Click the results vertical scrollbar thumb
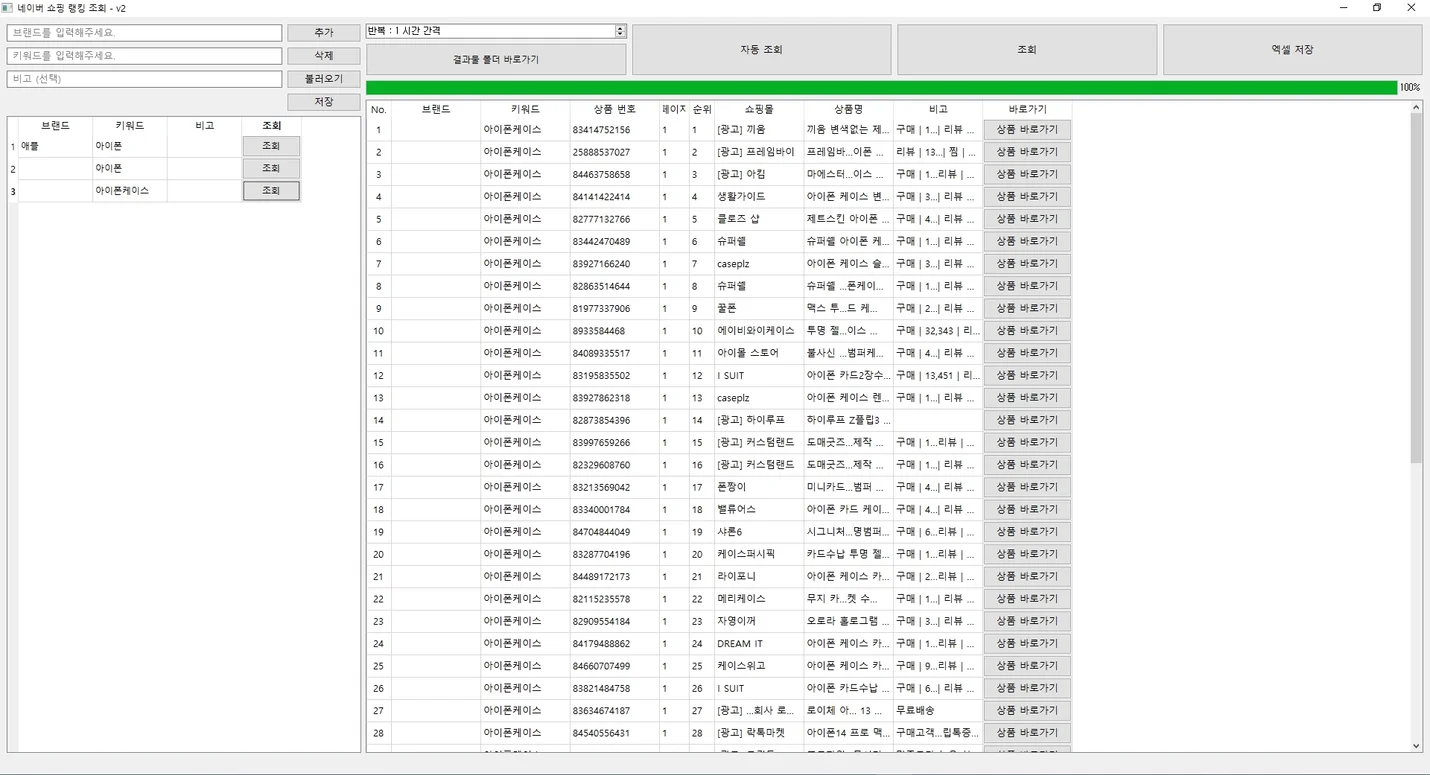The image size is (1430, 775). [1416, 288]
